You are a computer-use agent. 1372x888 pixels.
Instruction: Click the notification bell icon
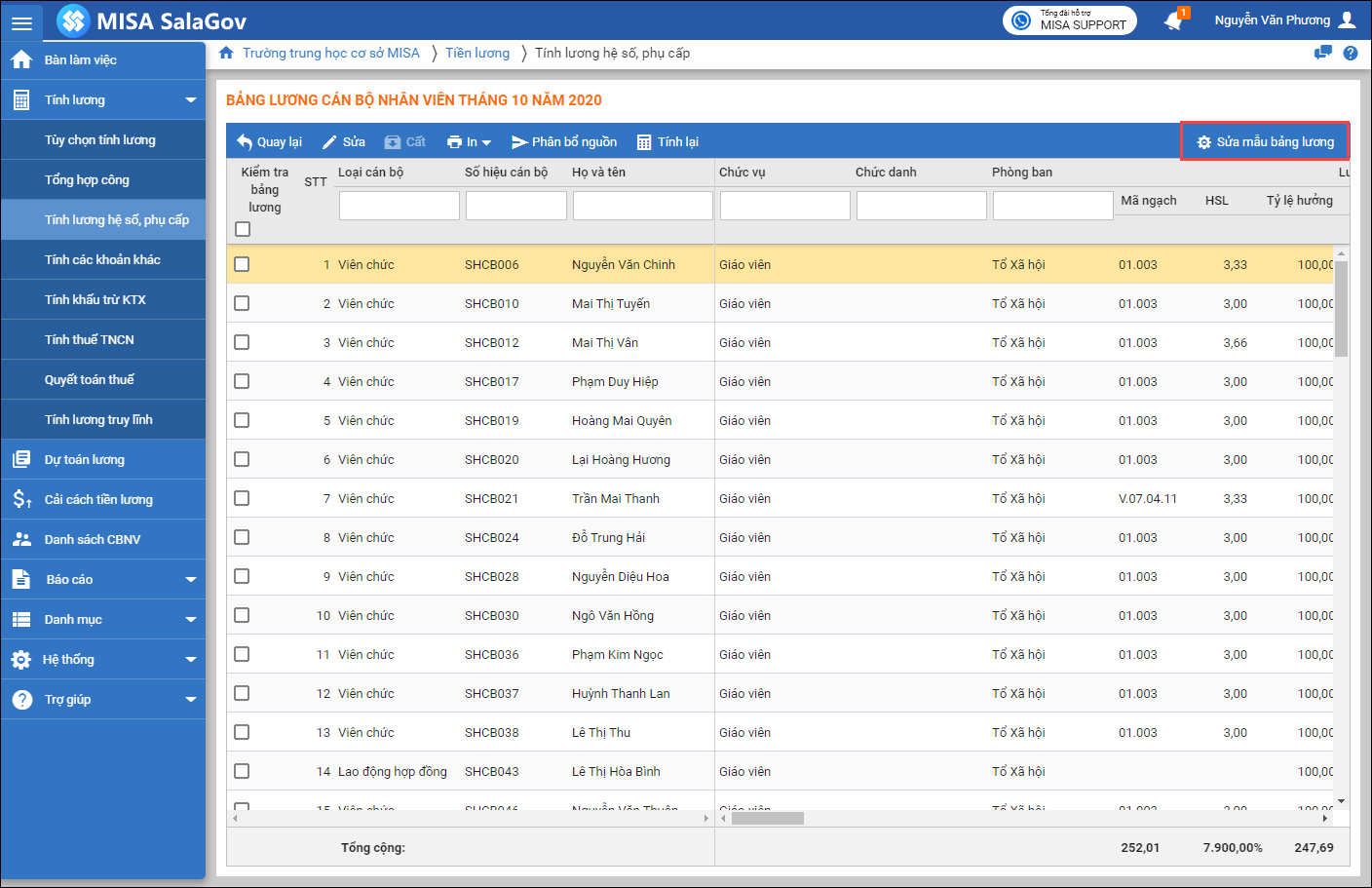click(1174, 20)
